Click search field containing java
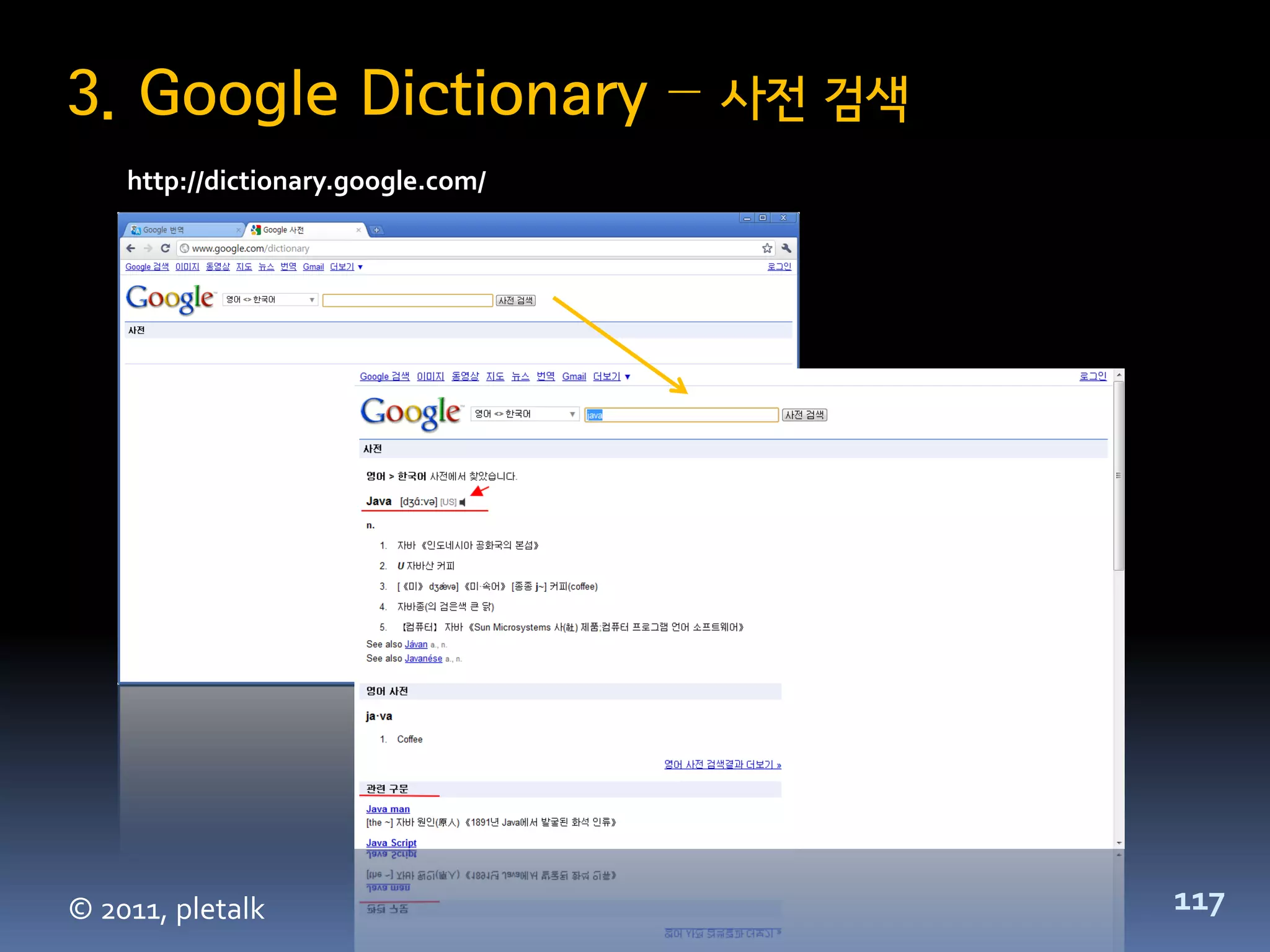 point(682,415)
